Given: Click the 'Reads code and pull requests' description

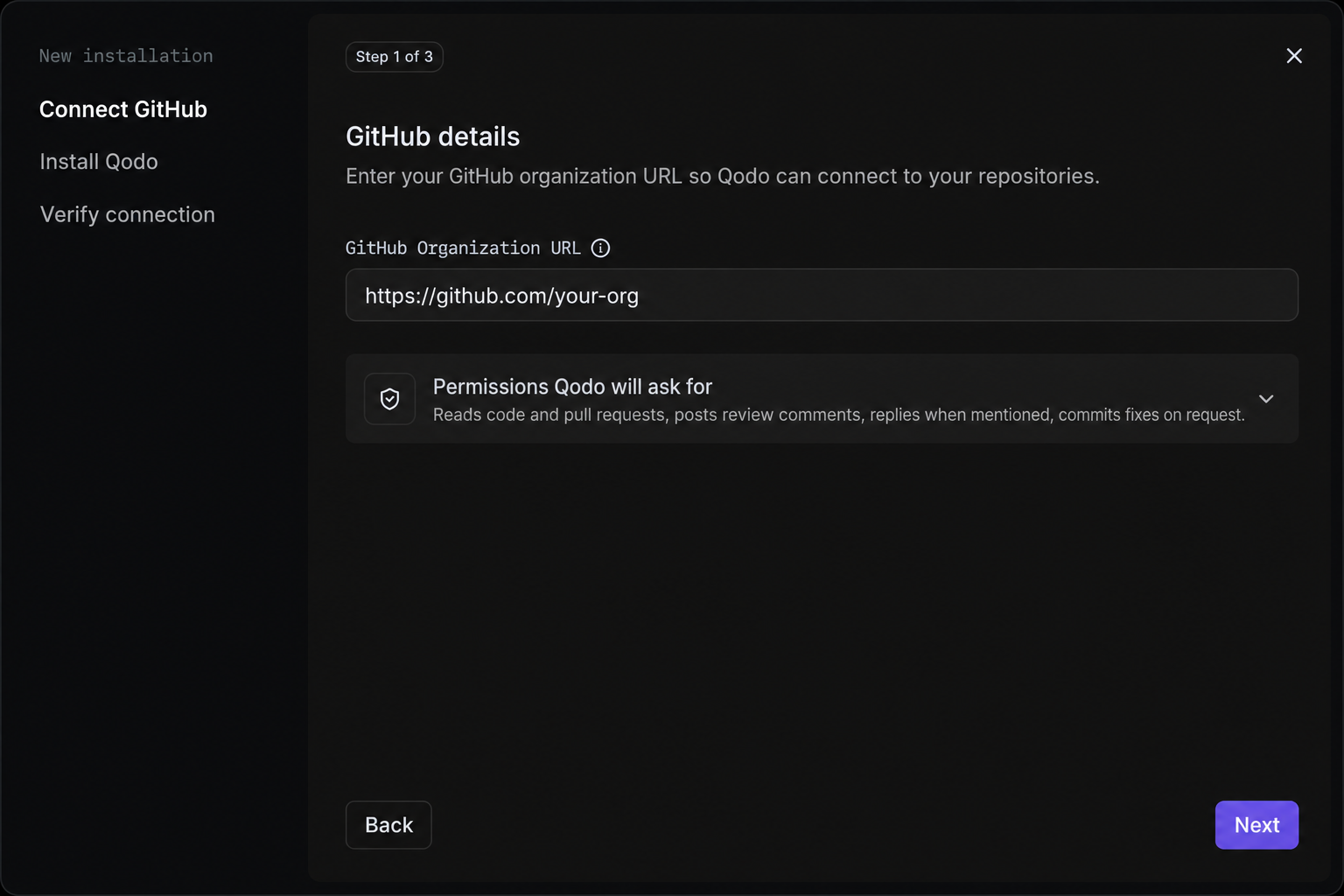Looking at the screenshot, I should [838, 415].
